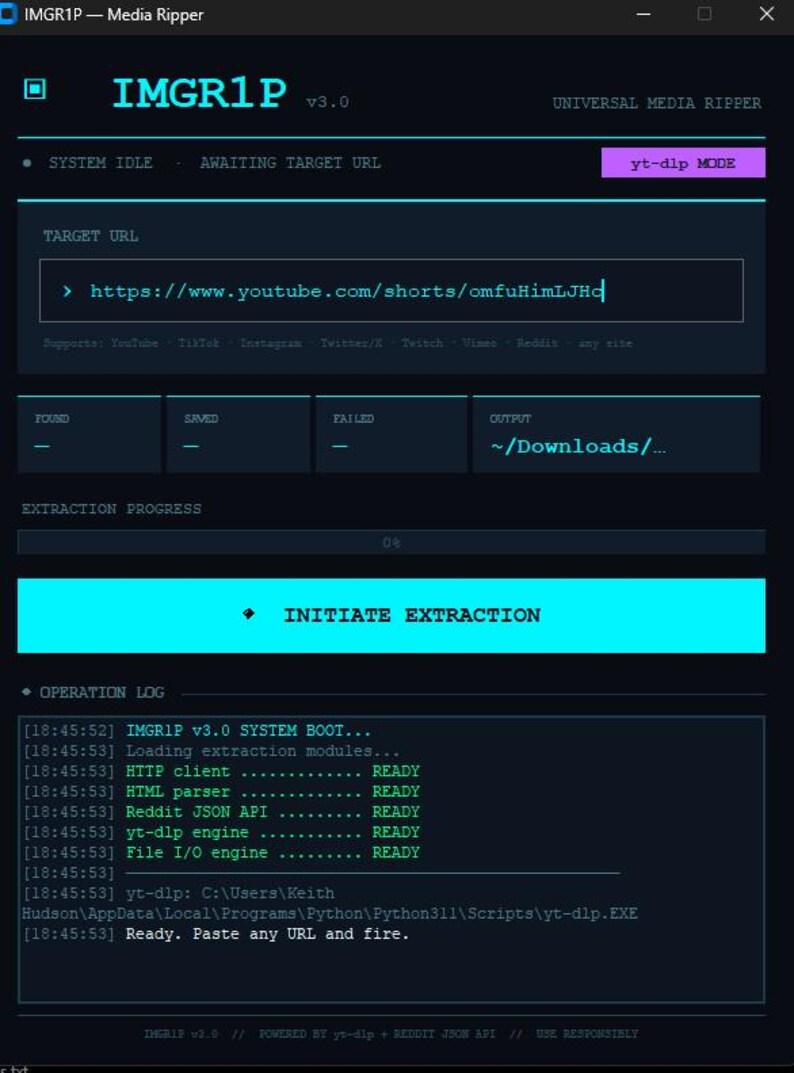Click the footer 'USE RESPONSIBLY' text
794x1073 pixels.
coord(587,1034)
